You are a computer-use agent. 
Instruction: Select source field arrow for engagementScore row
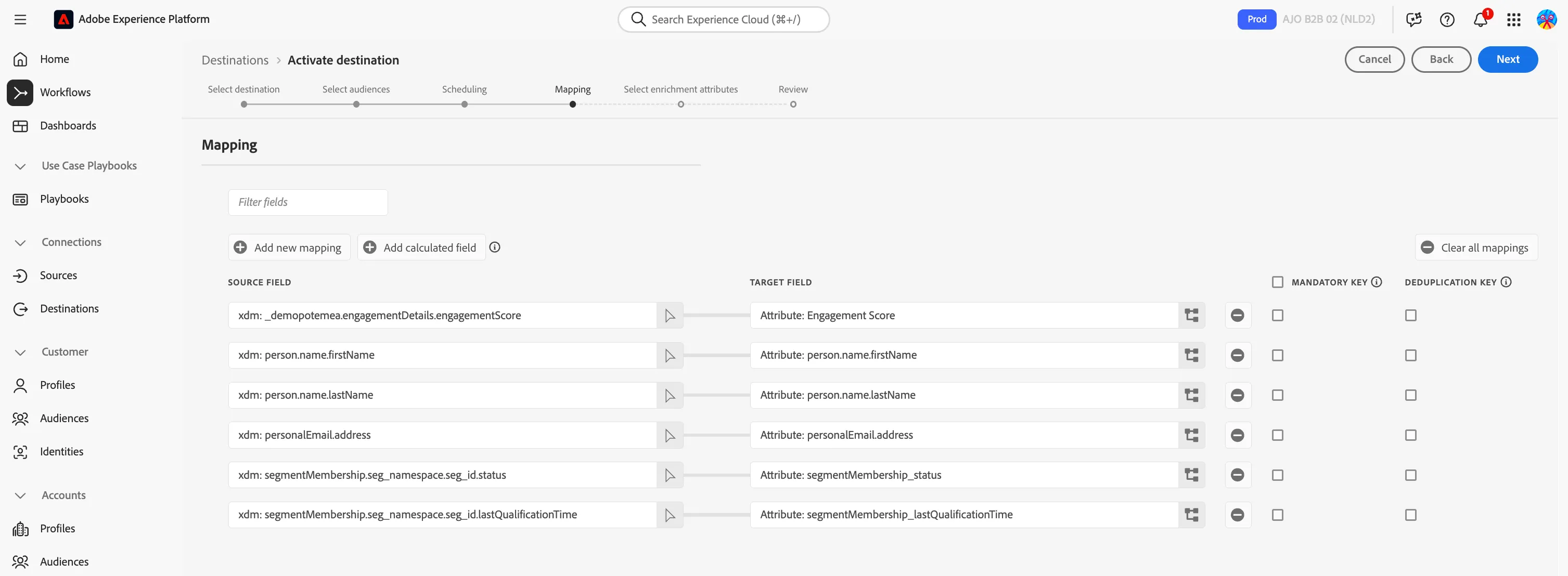670,315
